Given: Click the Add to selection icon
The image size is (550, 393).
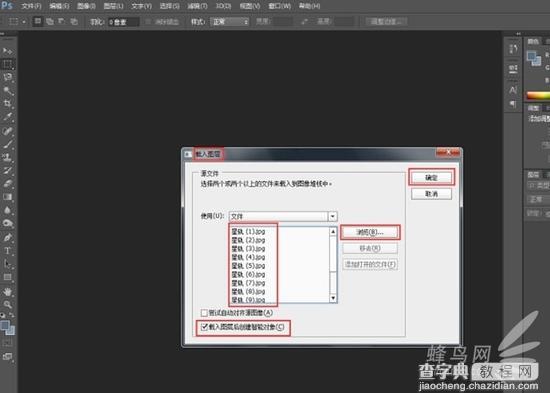Looking at the screenshot, I should tap(50, 21).
